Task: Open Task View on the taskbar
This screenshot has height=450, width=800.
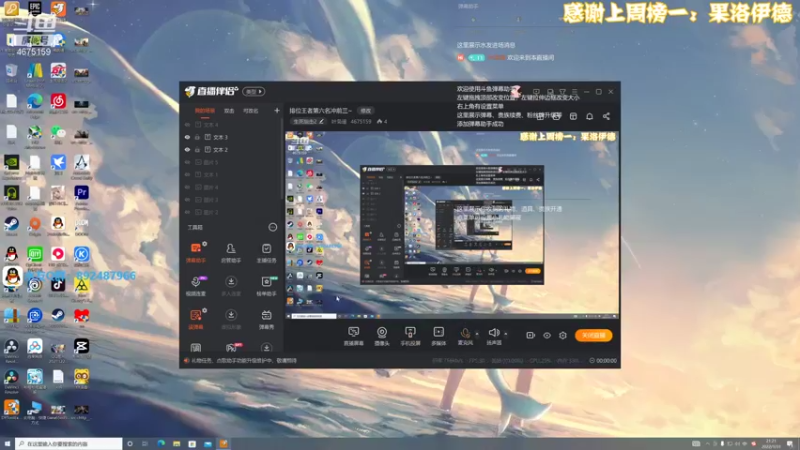Action: (145, 444)
